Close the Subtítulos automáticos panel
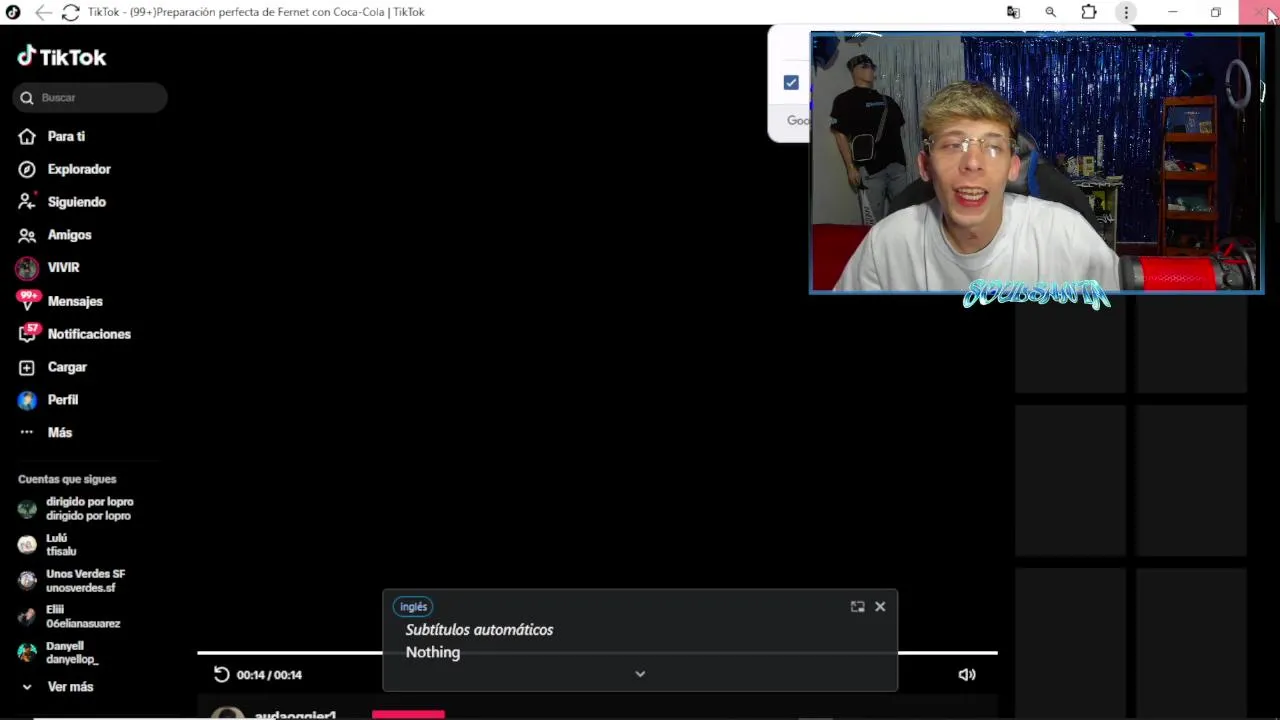Viewport: 1280px width, 720px height. [x=880, y=607]
